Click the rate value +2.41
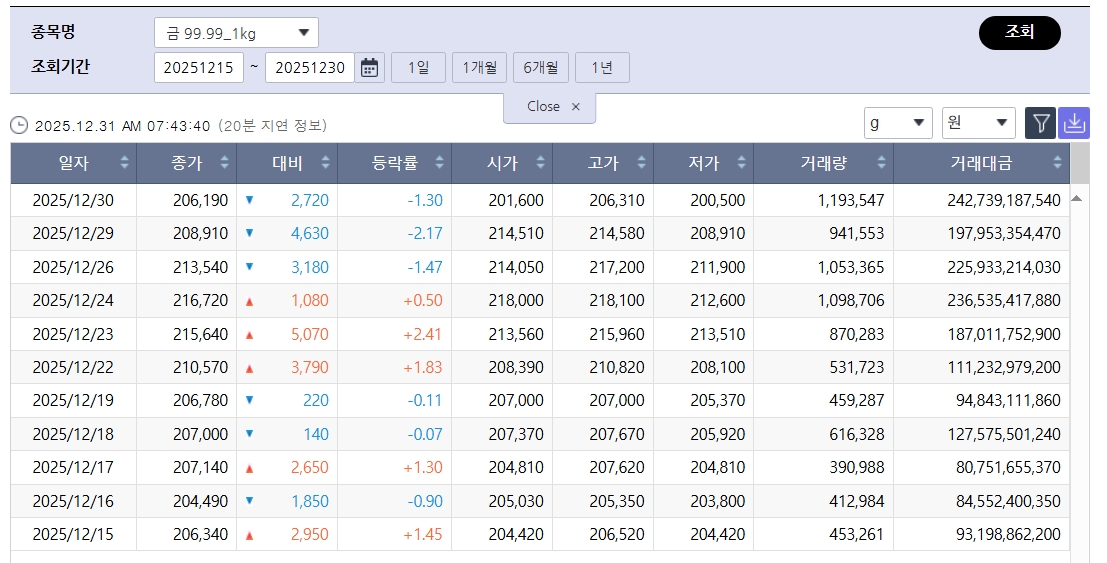 423,333
